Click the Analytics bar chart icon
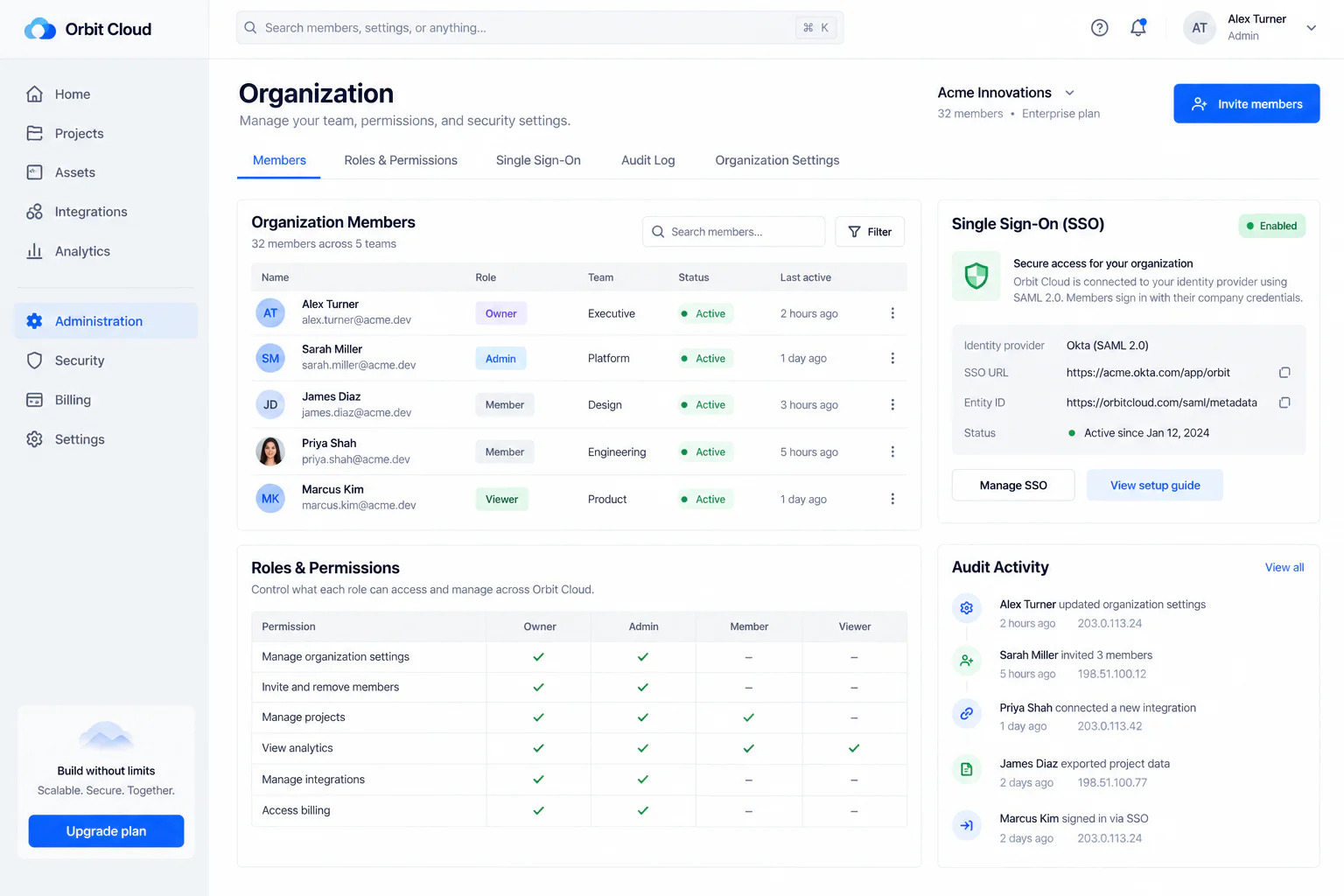This screenshot has width=1344, height=896. 34,251
